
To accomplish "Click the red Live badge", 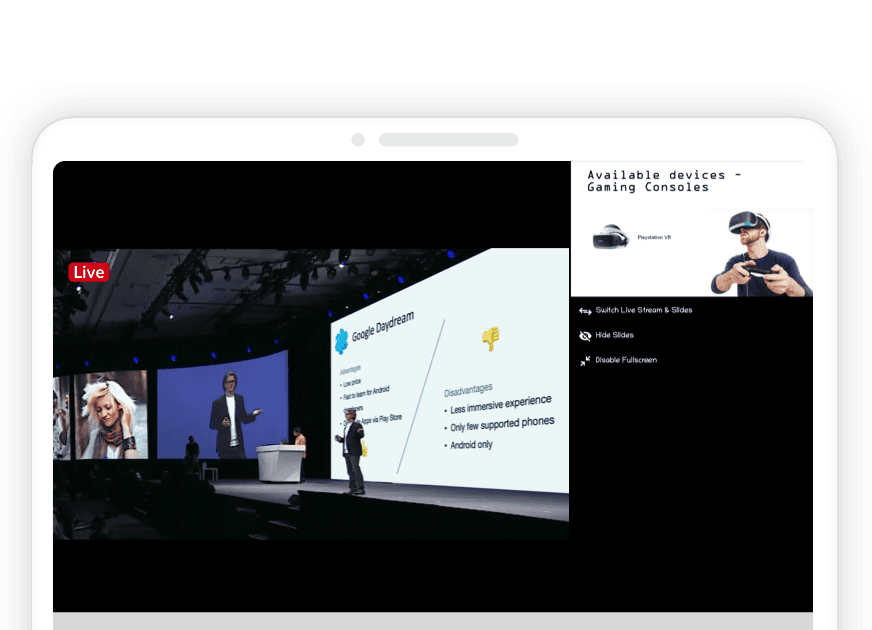I will (88, 272).
